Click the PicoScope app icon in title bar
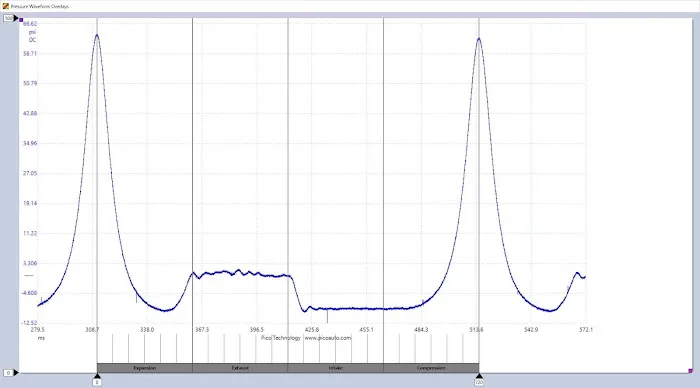Viewport: 700px width, 388px height. click(5, 6)
